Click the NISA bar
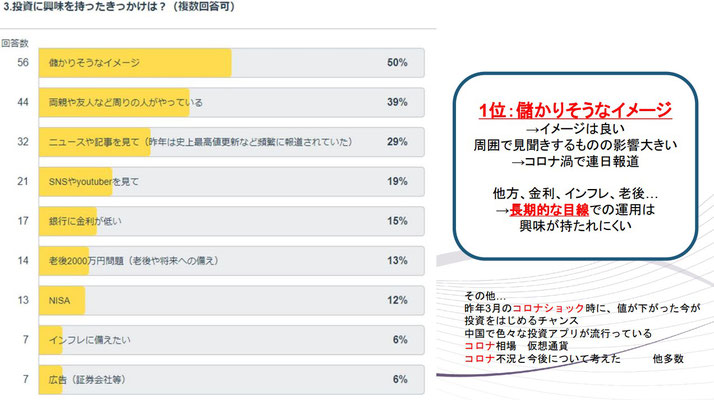The height and width of the screenshot is (400, 714). [231, 300]
